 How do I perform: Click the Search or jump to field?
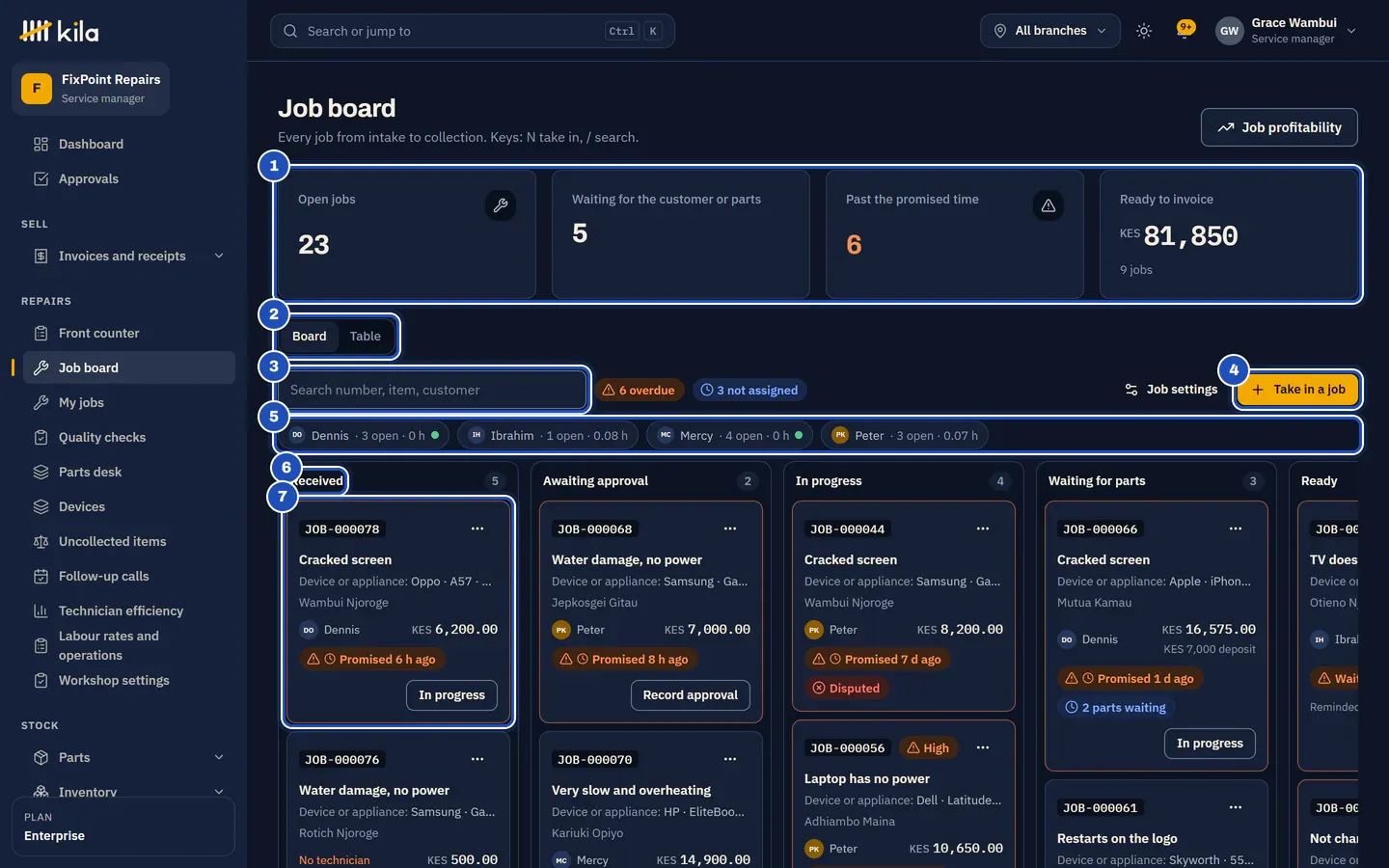click(x=473, y=31)
